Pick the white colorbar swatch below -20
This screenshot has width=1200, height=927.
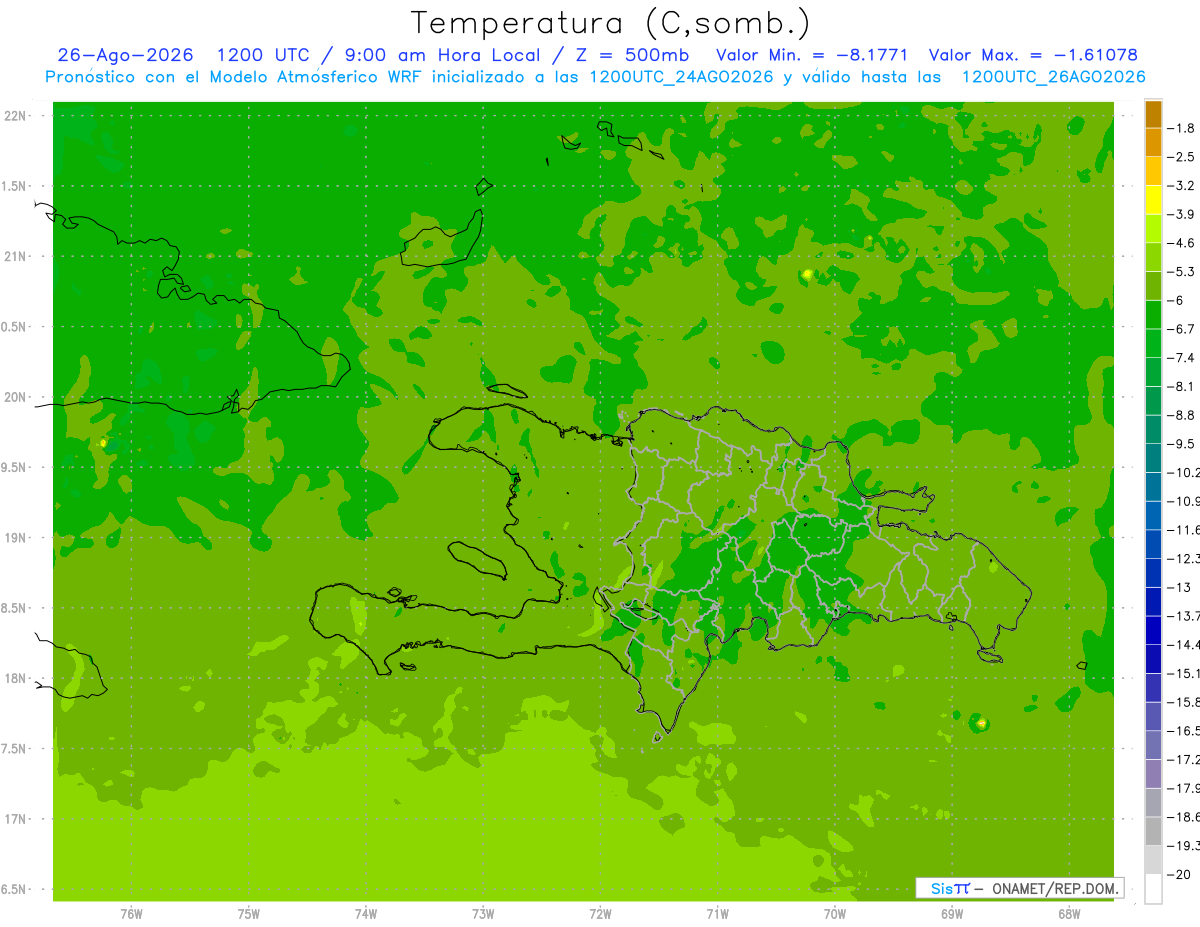point(1153,889)
